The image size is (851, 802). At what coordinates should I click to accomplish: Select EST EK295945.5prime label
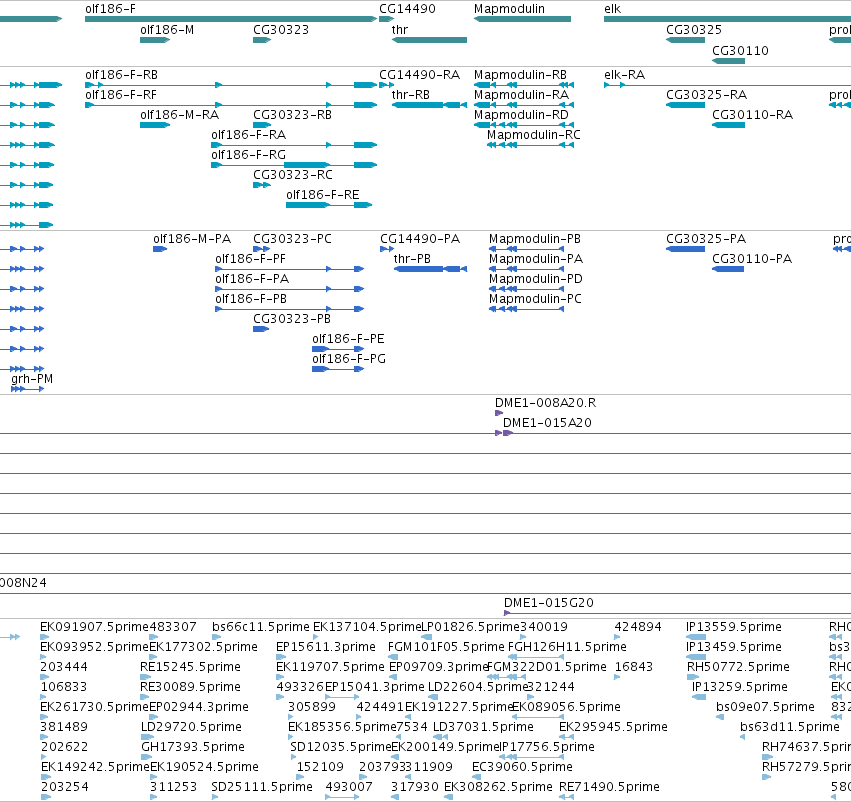click(x=613, y=727)
